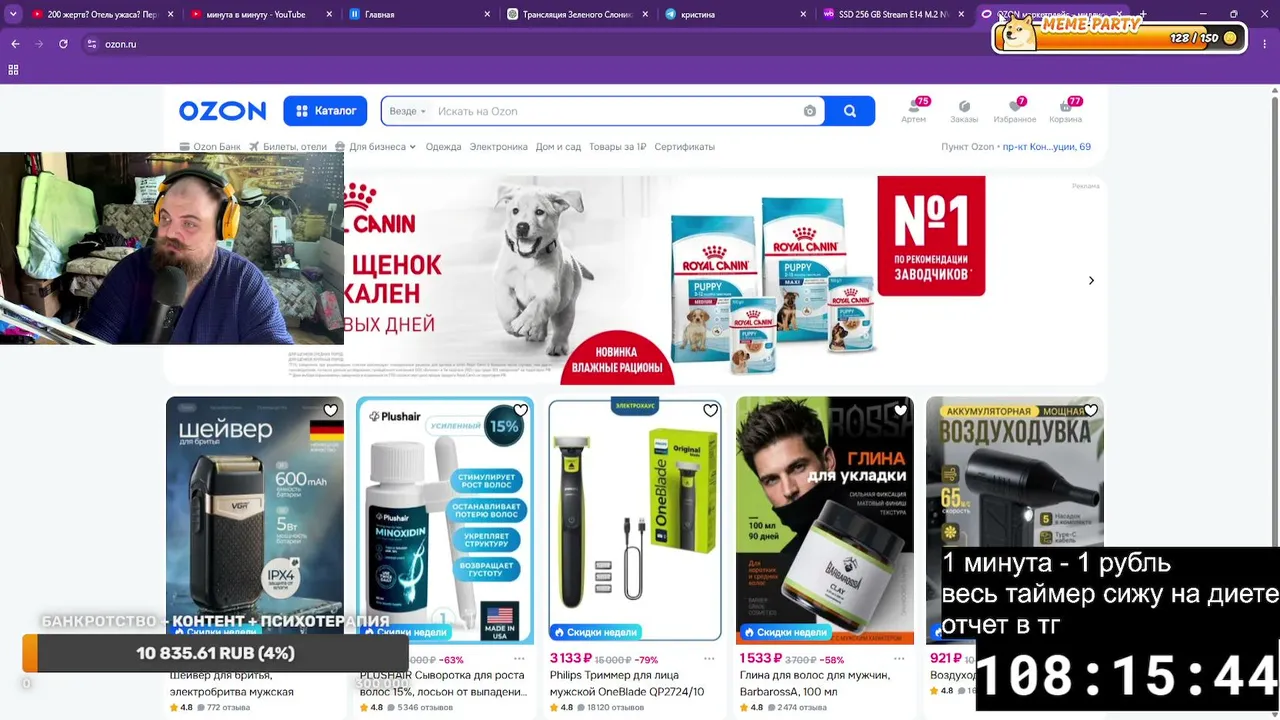Open Билеты, отели link
This screenshot has height=720, width=1280.
point(288,147)
